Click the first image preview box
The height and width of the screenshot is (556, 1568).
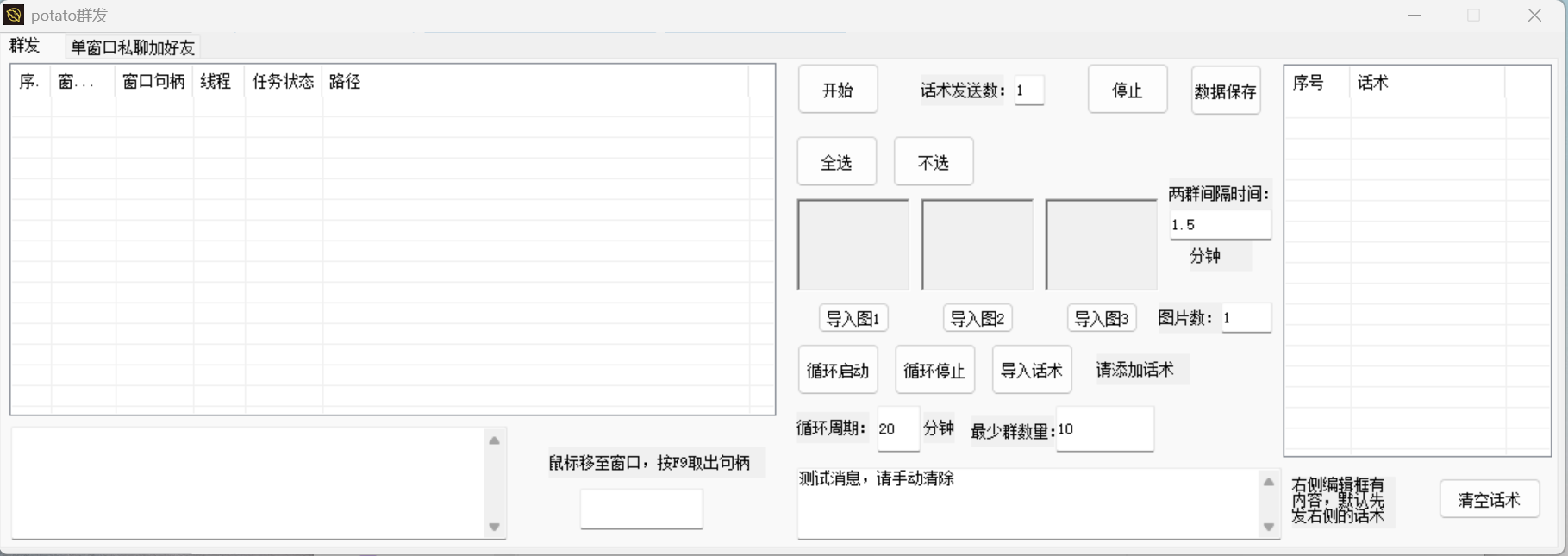[853, 245]
